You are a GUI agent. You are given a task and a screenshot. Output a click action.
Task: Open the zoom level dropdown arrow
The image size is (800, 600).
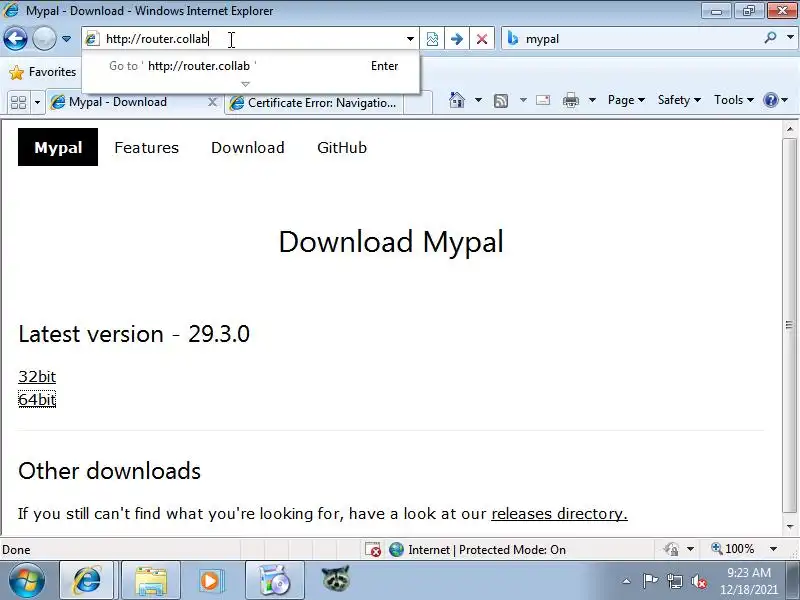click(x=773, y=549)
